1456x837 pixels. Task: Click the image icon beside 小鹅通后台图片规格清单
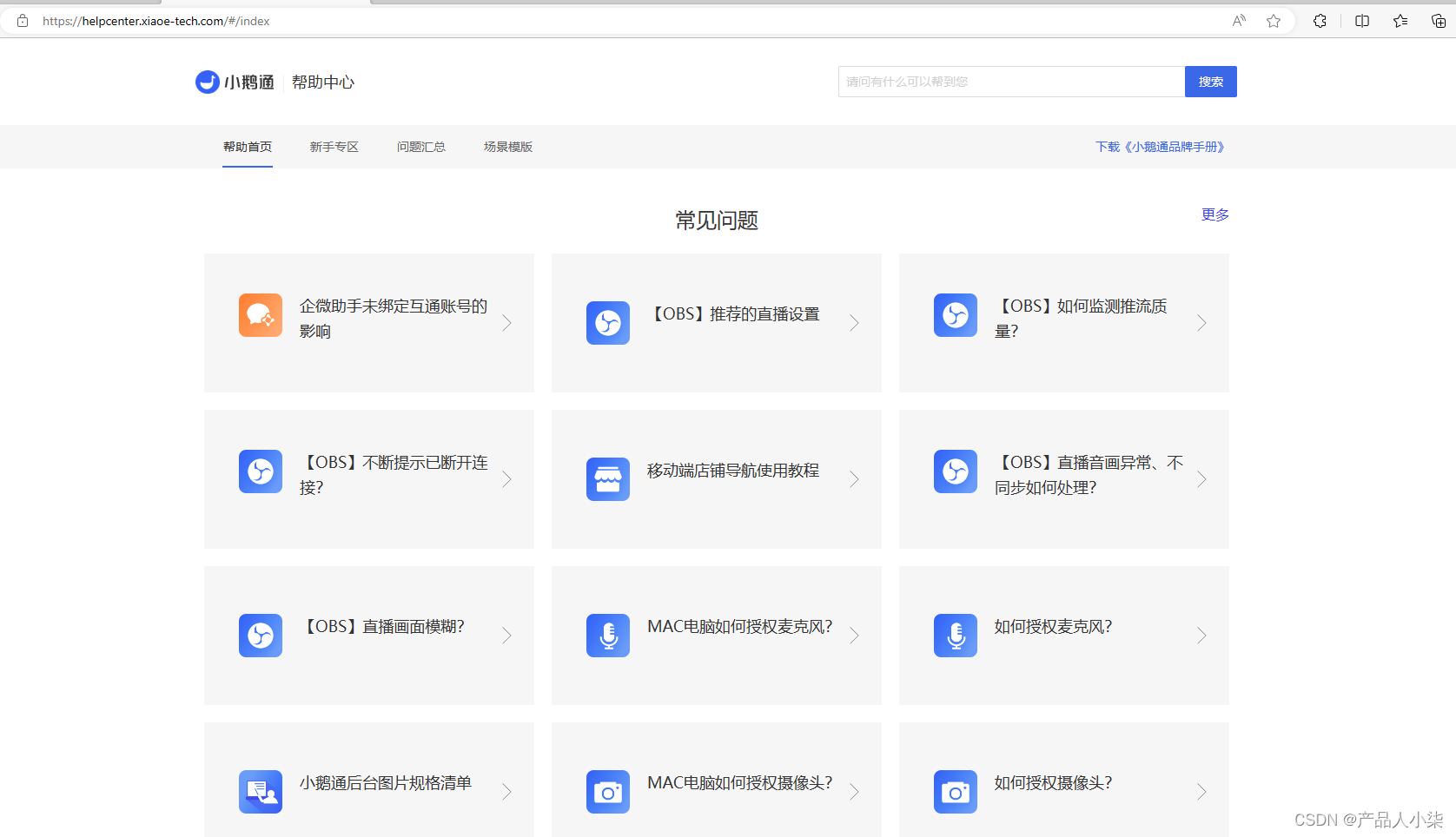pos(261,792)
